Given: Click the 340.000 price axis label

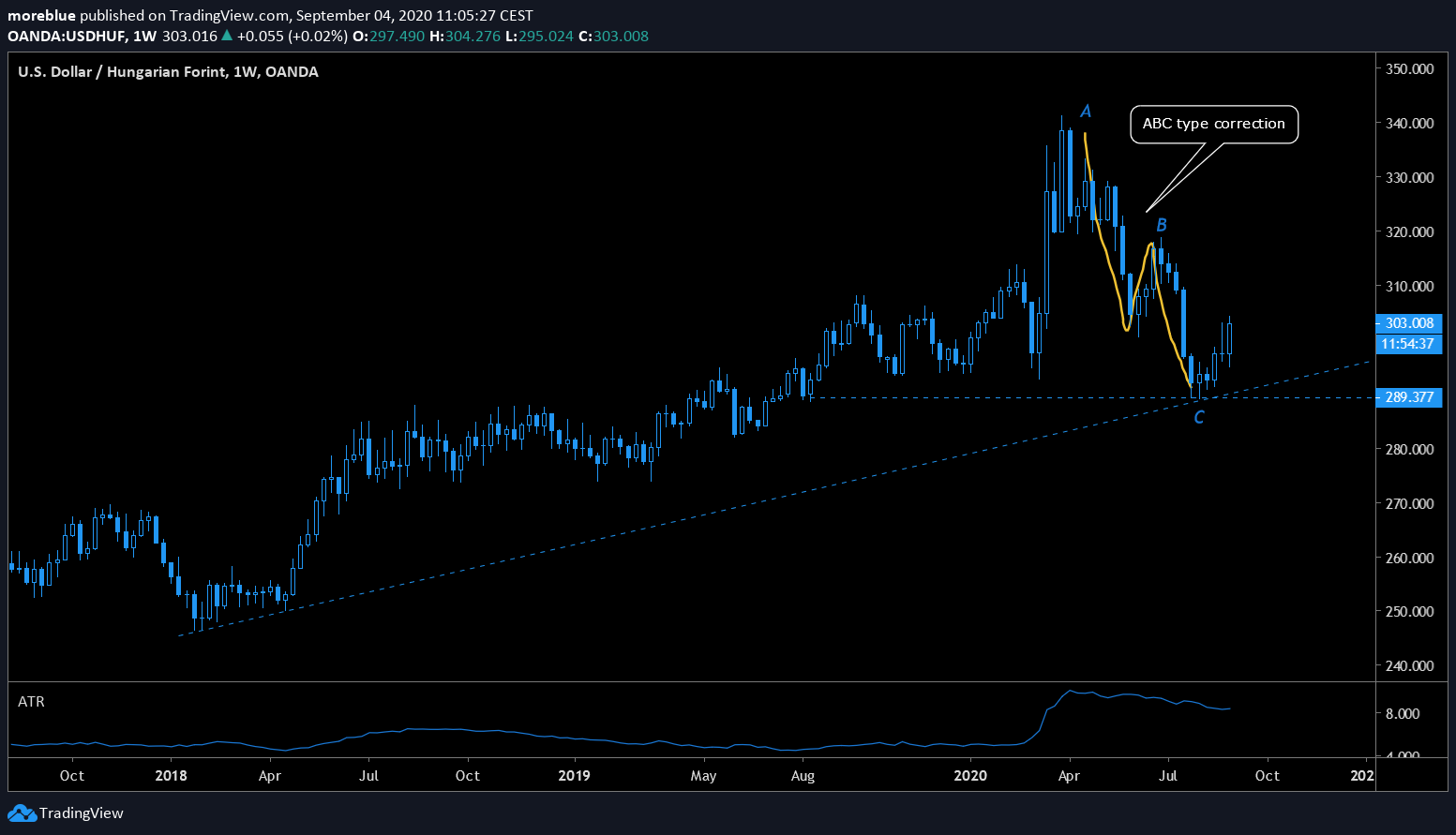Looking at the screenshot, I should click(x=1409, y=124).
